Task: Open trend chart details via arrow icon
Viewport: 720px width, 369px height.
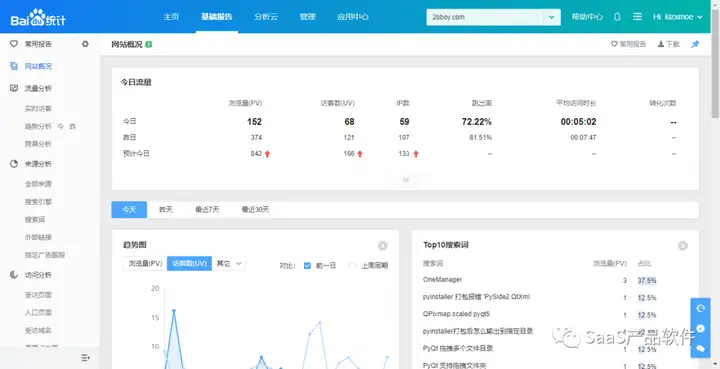Action: coord(382,246)
